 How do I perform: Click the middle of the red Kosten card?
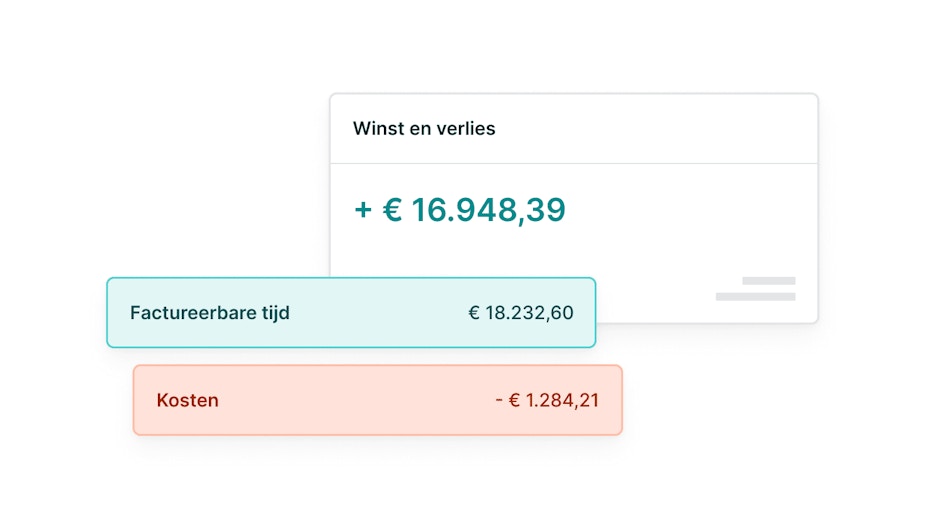377,400
